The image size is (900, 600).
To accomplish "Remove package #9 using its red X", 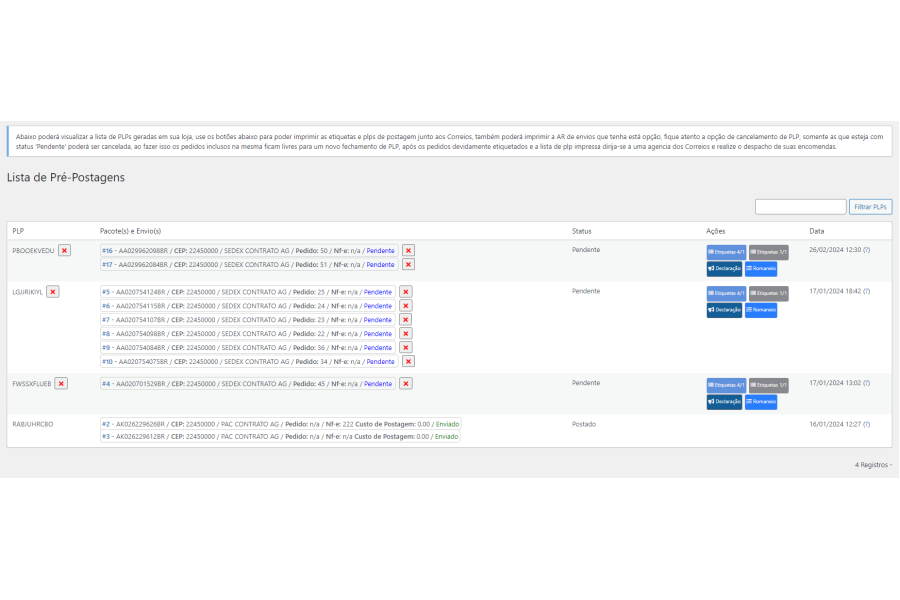I will pyautogui.click(x=406, y=347).
